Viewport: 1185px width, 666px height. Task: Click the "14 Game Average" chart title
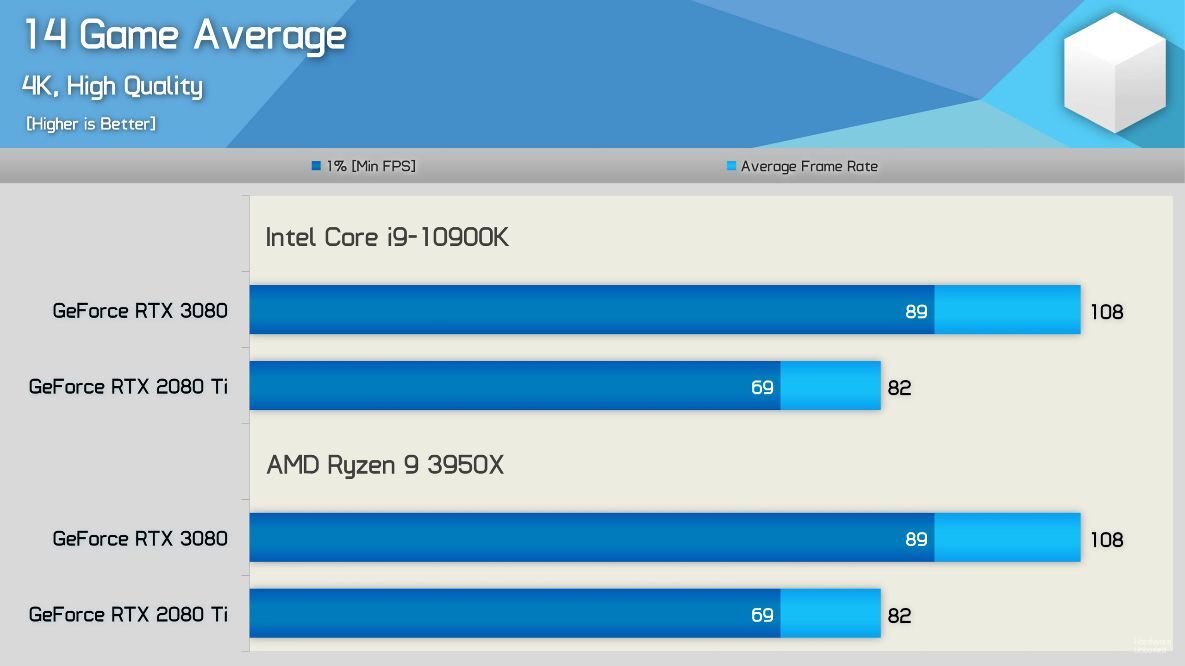coord(185,35)
